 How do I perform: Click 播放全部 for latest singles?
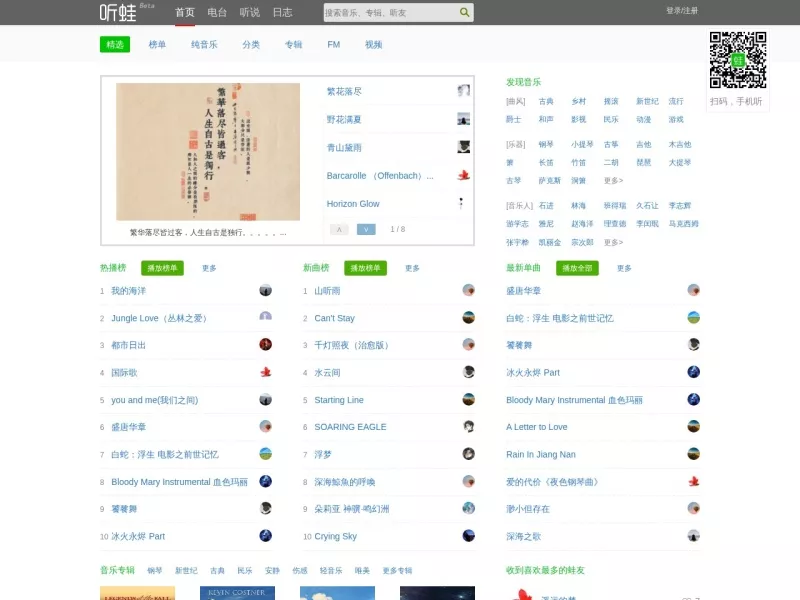coord(577,268)
